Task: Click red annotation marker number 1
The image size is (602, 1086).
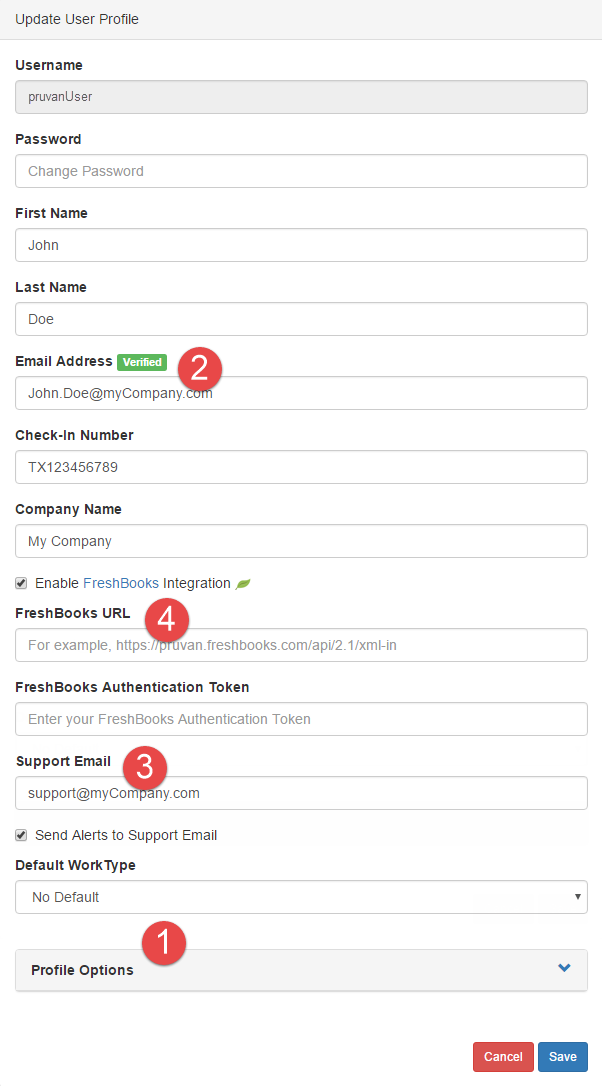Action: pyautogui.click(x=164, y=942)
